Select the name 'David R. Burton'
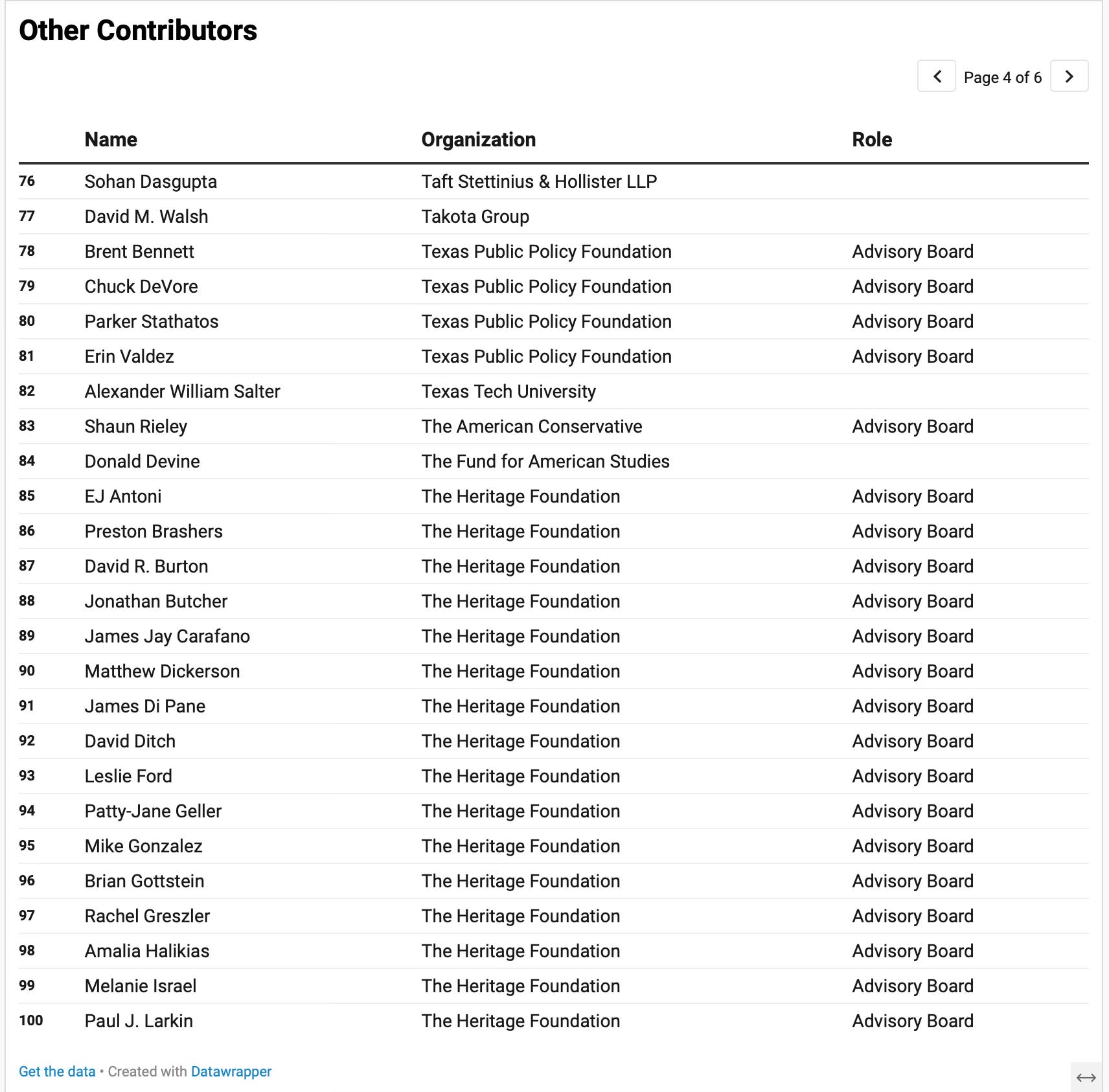Viewport: 1109px width, 1092px height. point(146,566)
